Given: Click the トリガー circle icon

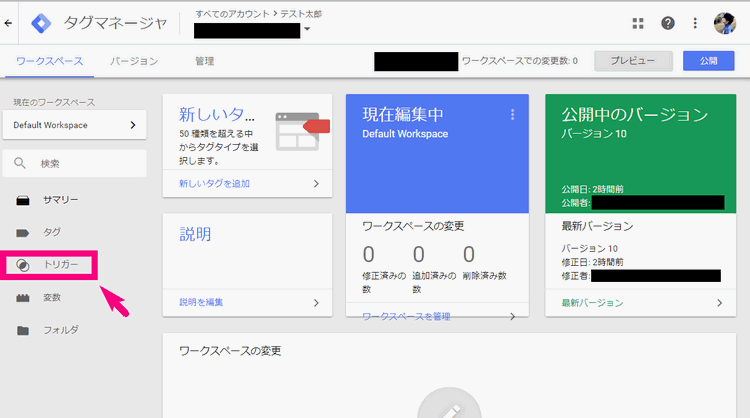Looking at the screenshot, I should pyautogui.click(x=22, y=265).
